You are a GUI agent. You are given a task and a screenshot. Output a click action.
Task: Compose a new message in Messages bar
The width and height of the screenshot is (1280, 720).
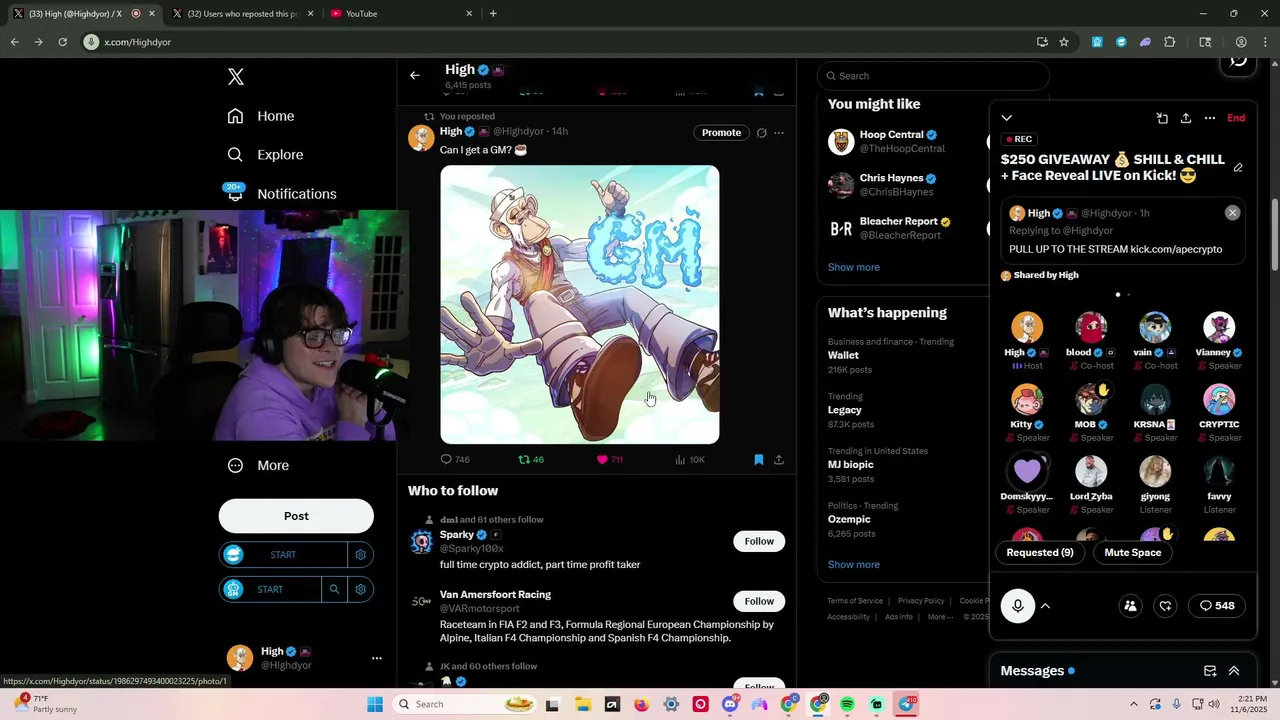(x=1210, y=671)
